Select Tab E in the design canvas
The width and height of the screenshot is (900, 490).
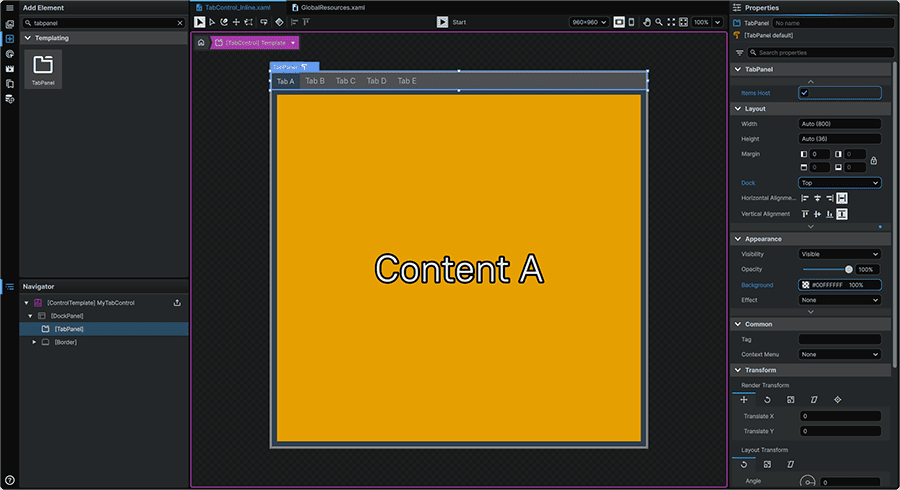point(407,81)
